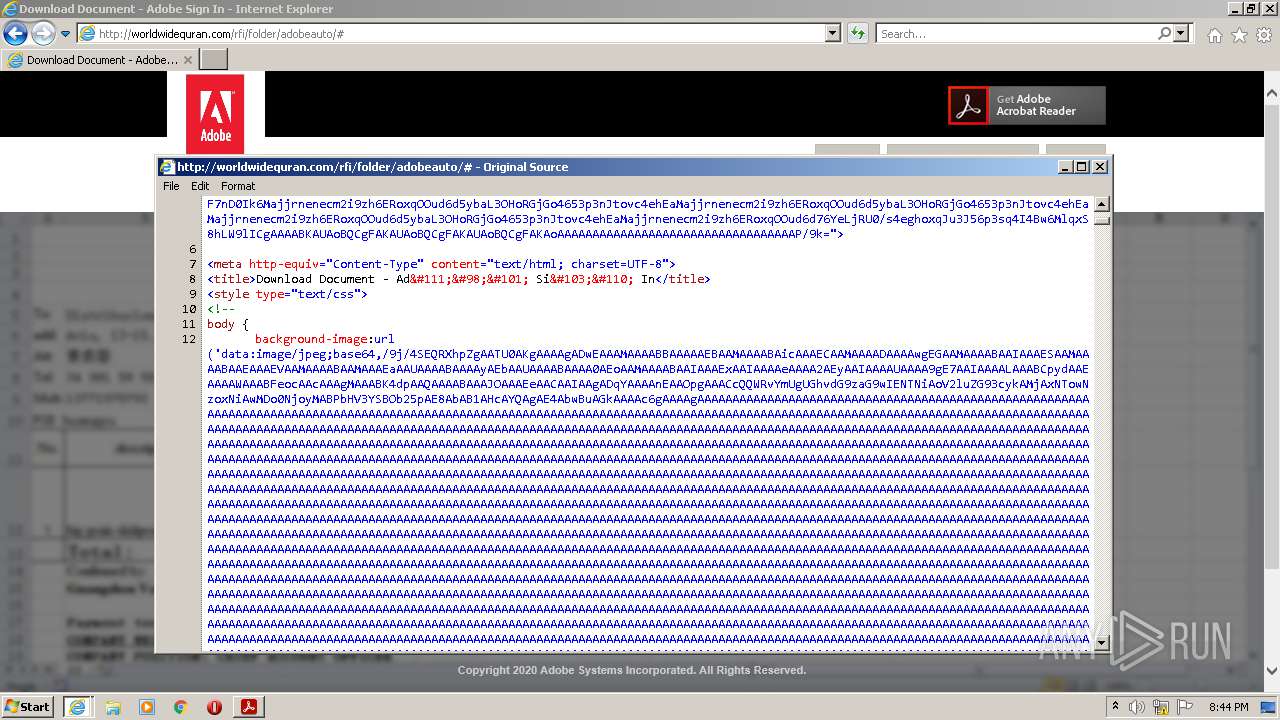This screenshot has height=720, width=1280.
Task: Click the title tag line 'Download Document'
Action: (x=458, y=279)
